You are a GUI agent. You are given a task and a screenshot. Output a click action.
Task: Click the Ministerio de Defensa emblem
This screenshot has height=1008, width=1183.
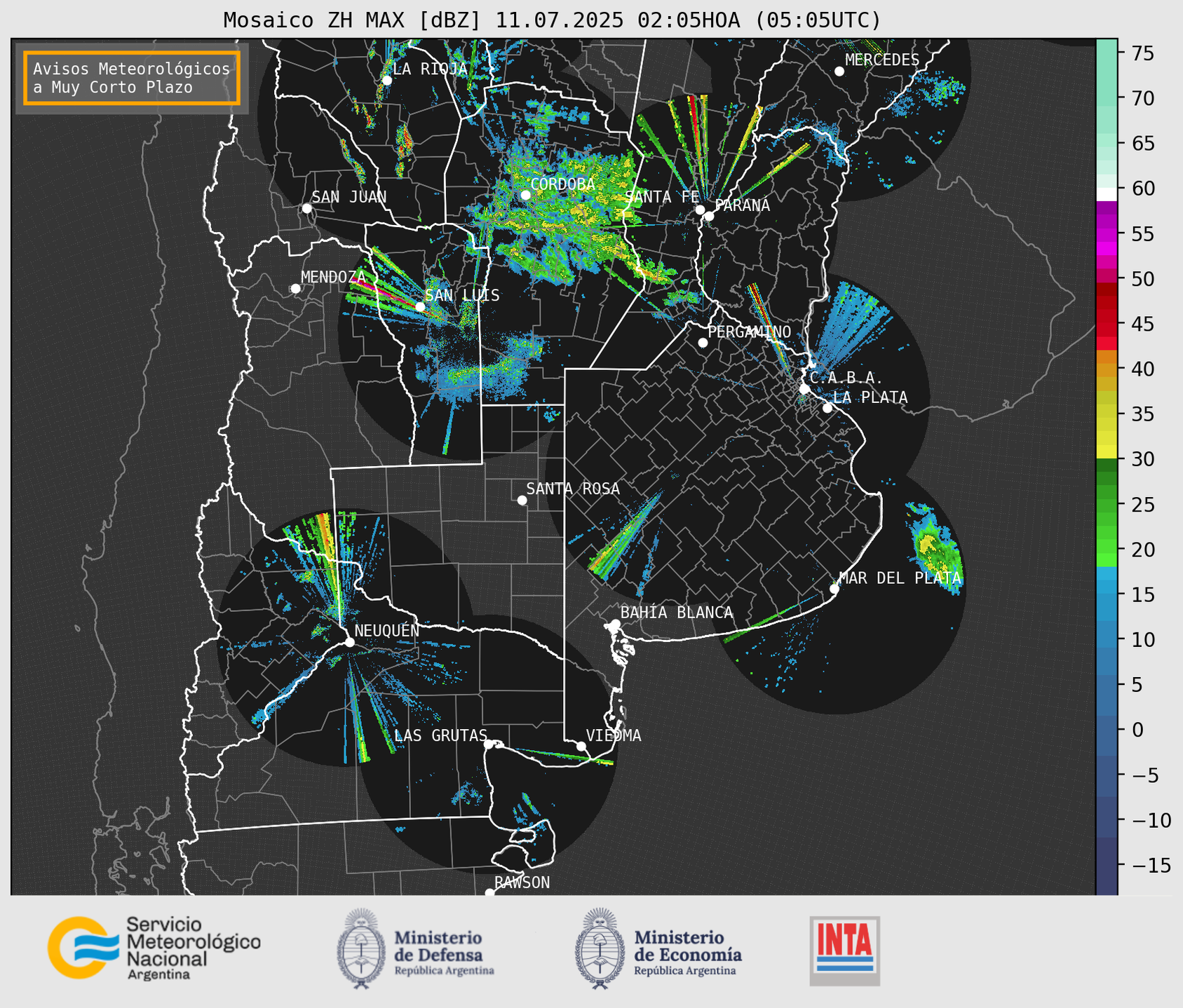pyautogui.click(x=361, y=948)
